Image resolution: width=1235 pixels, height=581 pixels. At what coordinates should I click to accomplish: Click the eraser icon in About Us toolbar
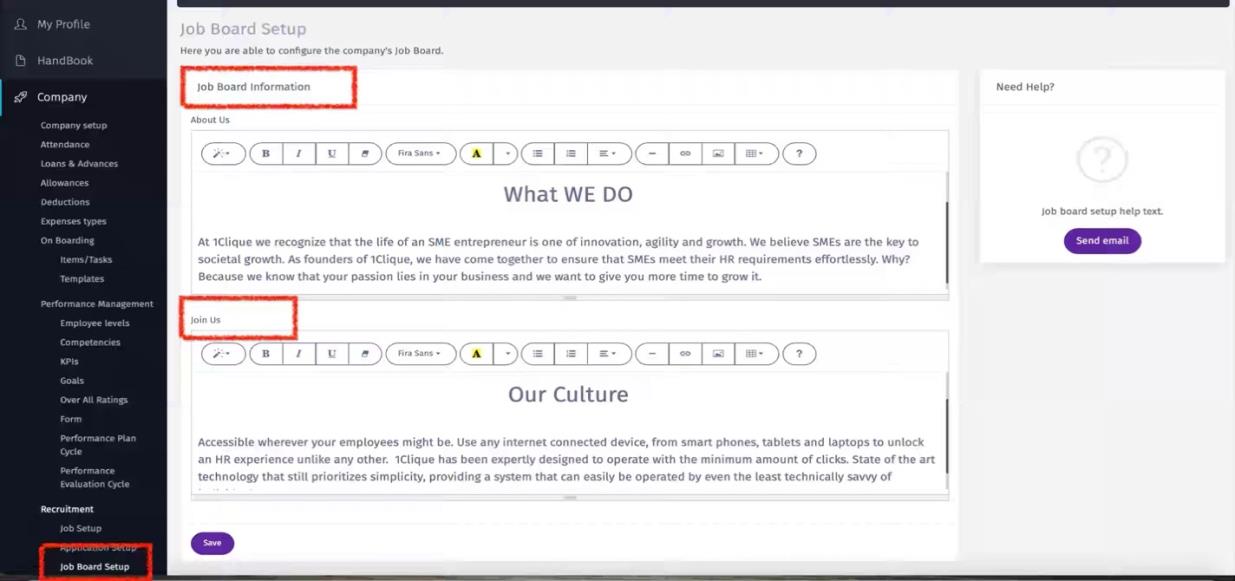[365, 154]
